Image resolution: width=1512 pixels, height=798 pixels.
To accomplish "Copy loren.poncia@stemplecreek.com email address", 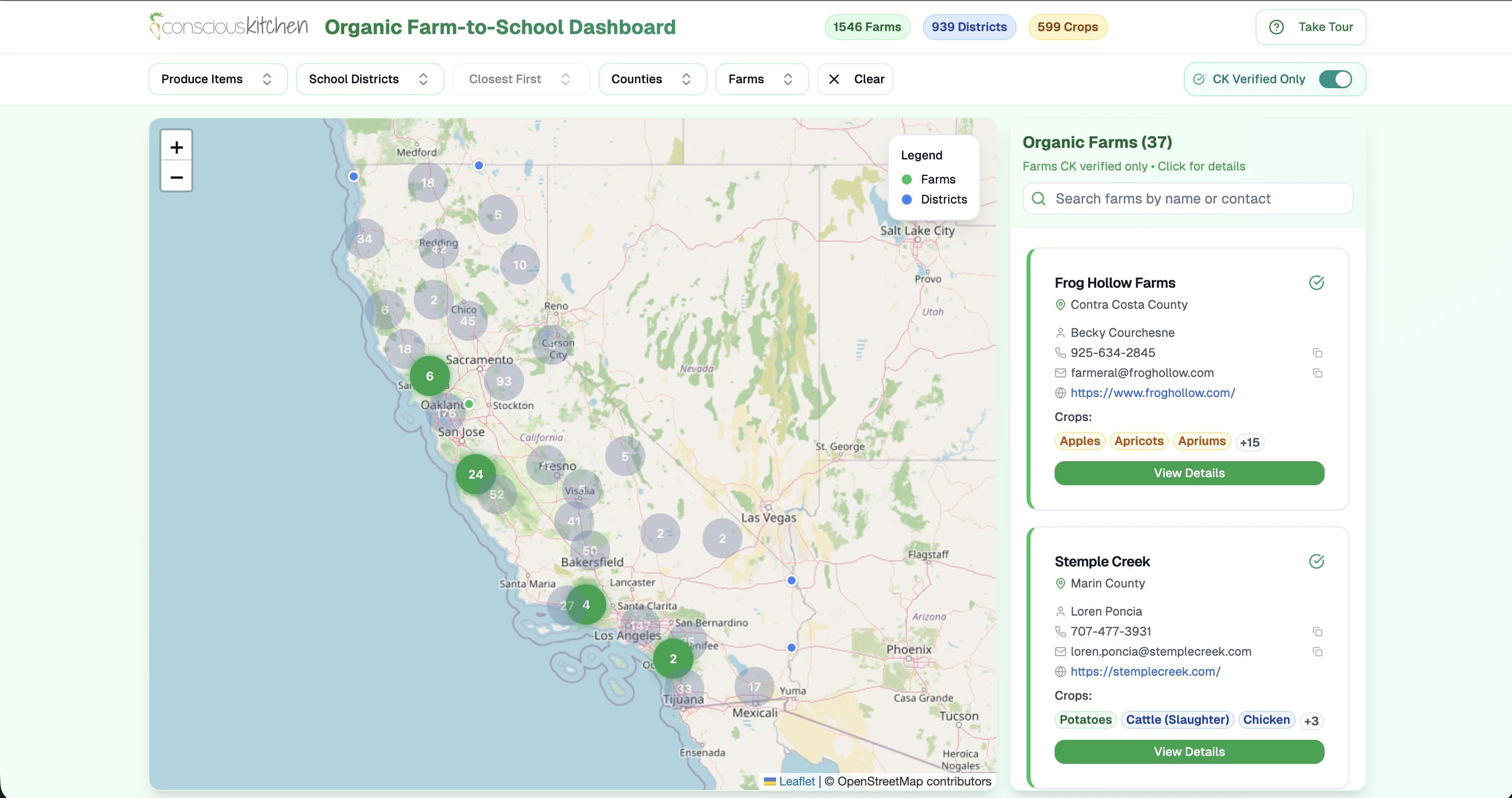I will tap(1317, 652).
